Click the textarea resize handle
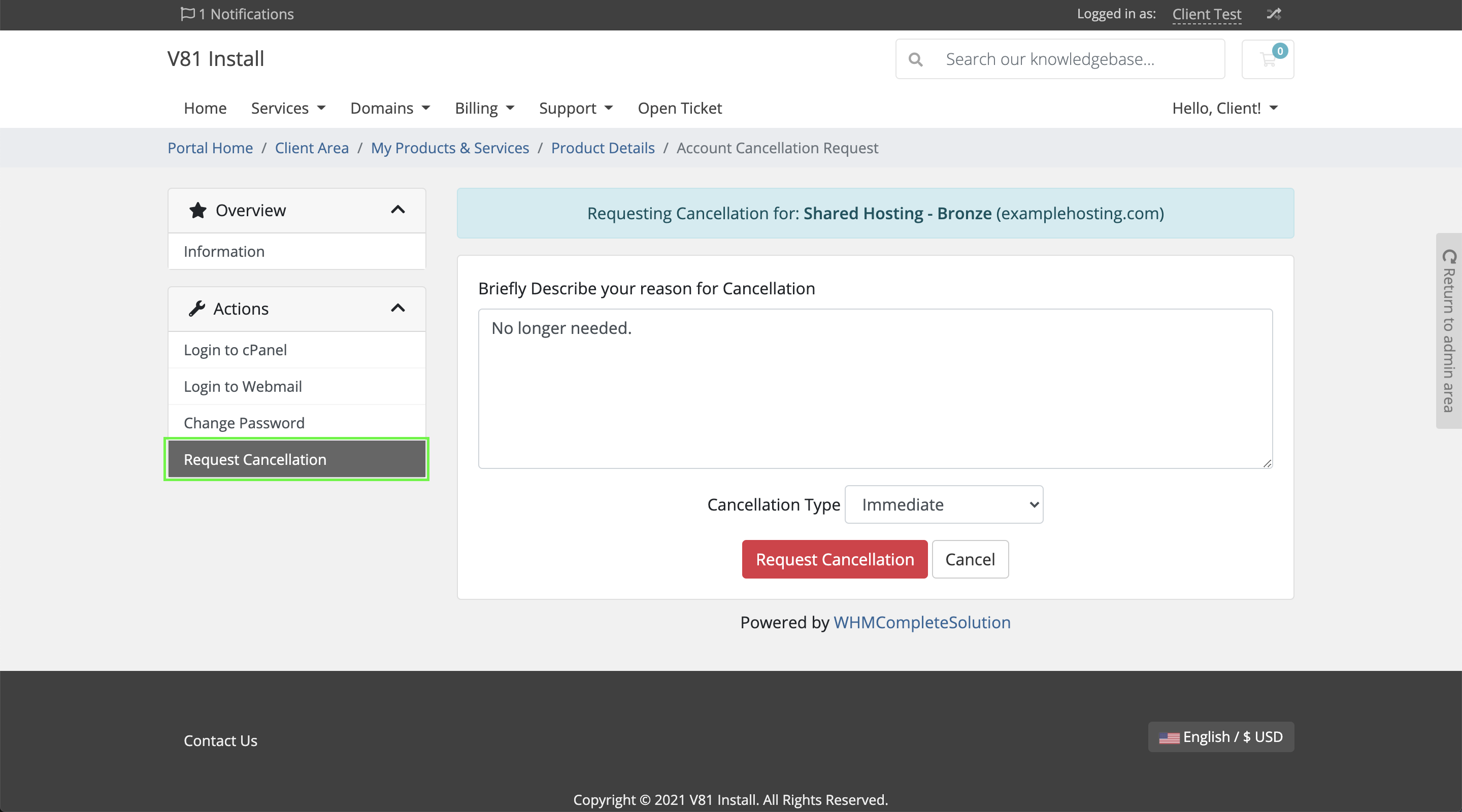The height and width of the screenshot is (812, 1462). tap(1267, 463)
